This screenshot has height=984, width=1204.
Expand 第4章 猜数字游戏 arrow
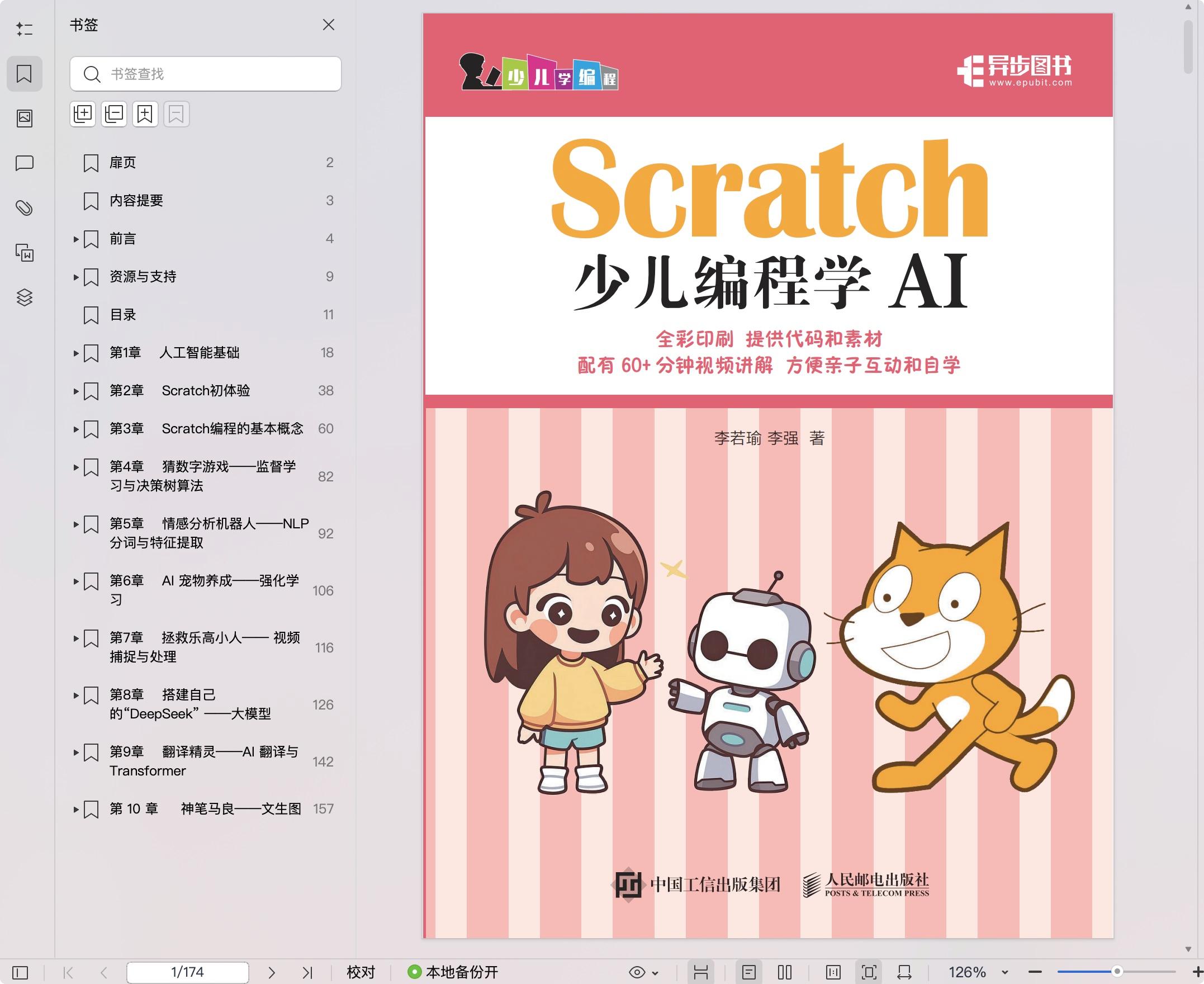coord(76,467)
